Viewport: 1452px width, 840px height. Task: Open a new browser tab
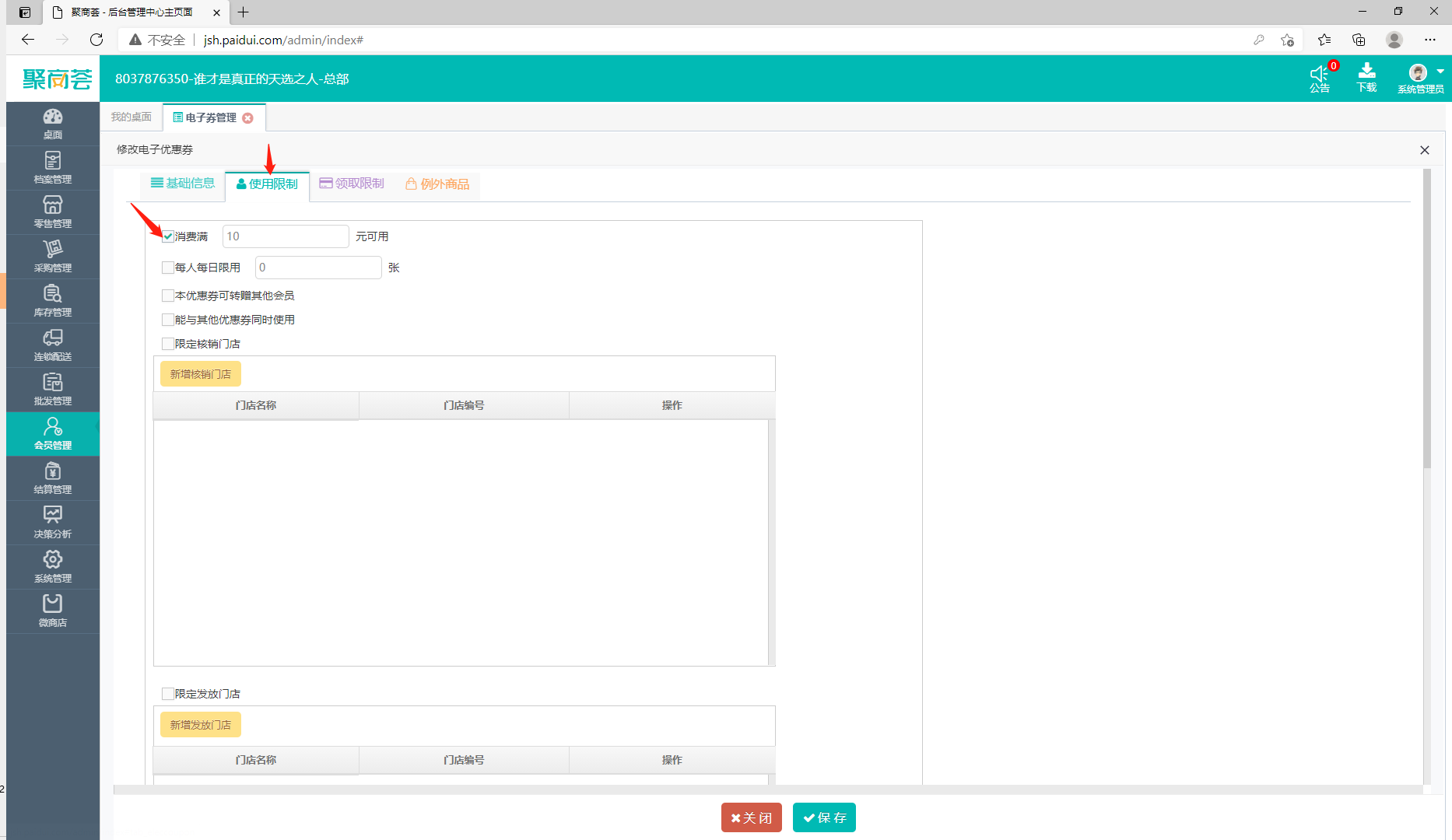tap(244, 12)
